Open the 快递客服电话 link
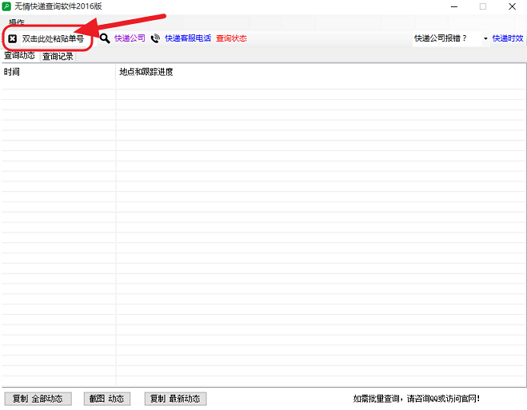 [x=188, y=38]
